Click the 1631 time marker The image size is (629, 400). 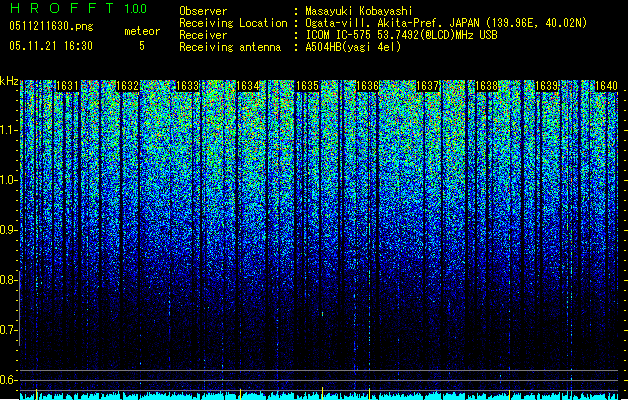click(67, 86)
